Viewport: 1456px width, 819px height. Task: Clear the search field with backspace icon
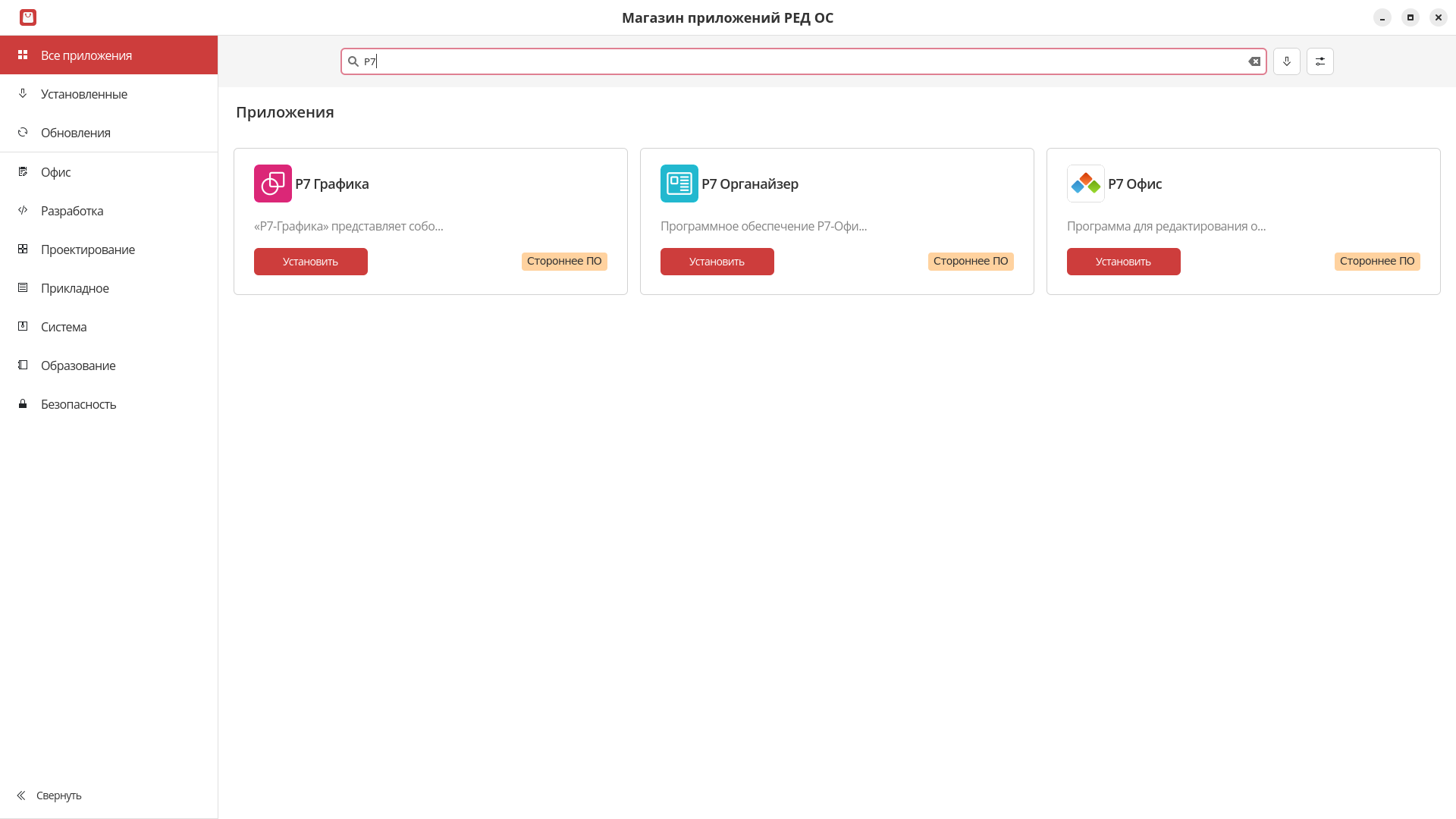point(1254,61)
